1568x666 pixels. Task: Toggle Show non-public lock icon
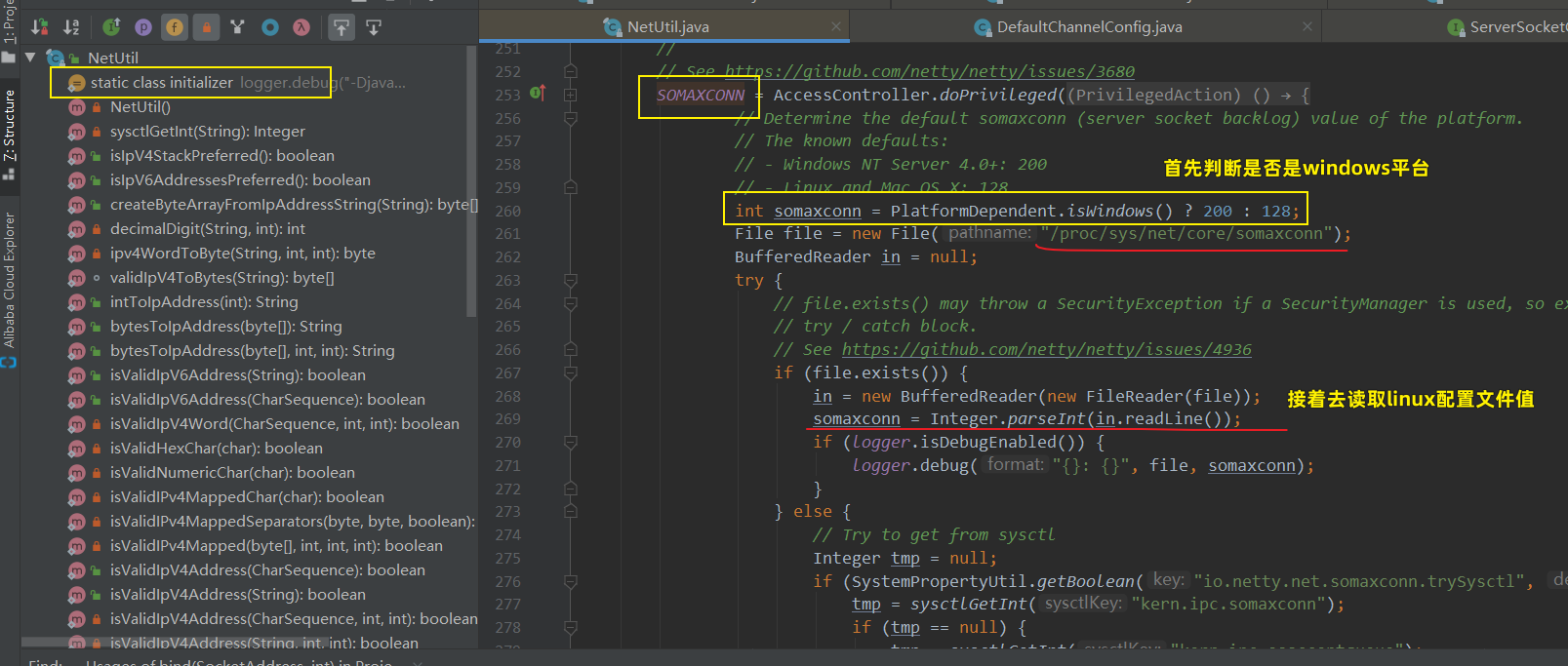(206, 27)
